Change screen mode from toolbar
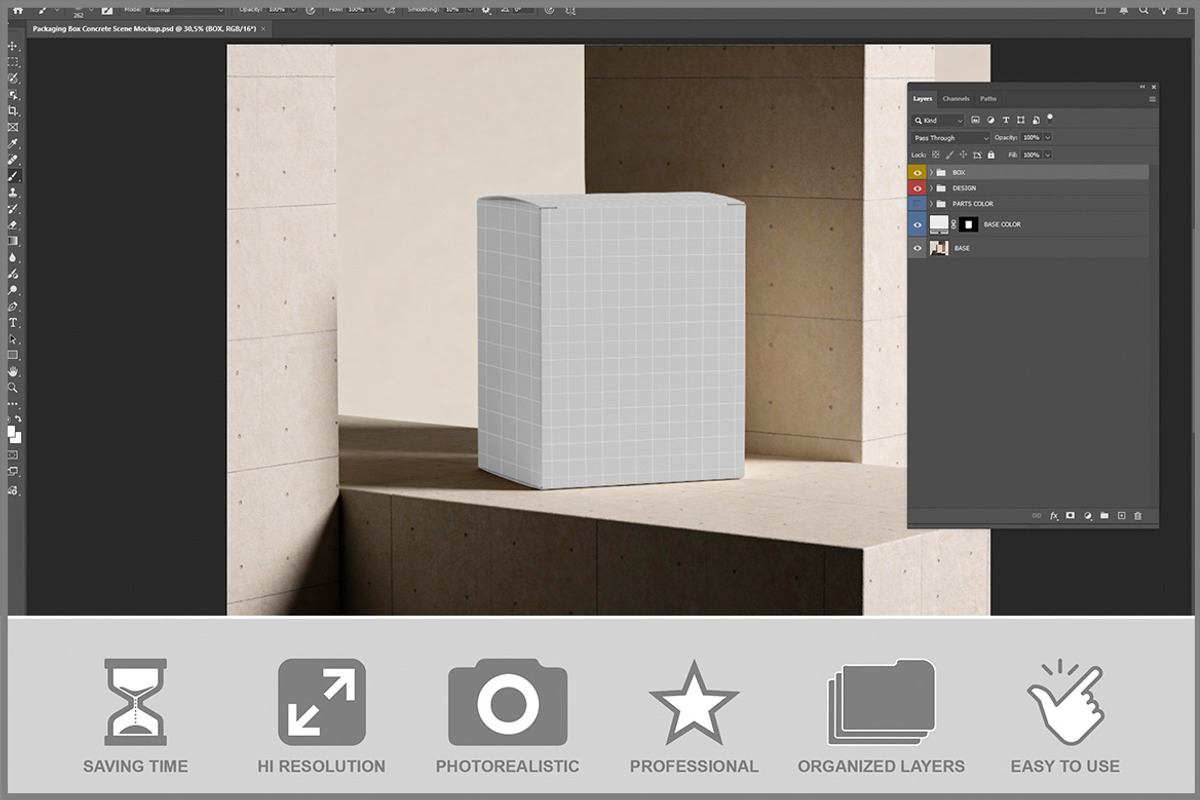 coord(13,471)
